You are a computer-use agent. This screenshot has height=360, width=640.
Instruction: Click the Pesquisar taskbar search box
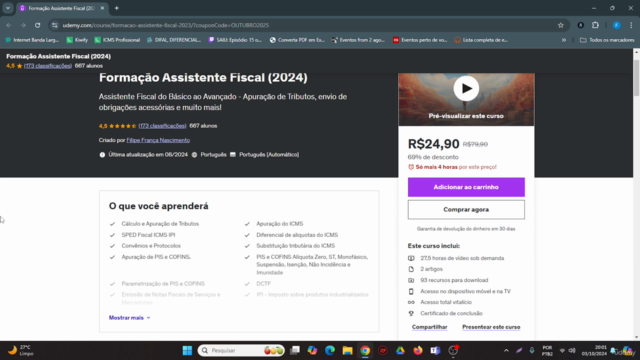coord(241,350)
